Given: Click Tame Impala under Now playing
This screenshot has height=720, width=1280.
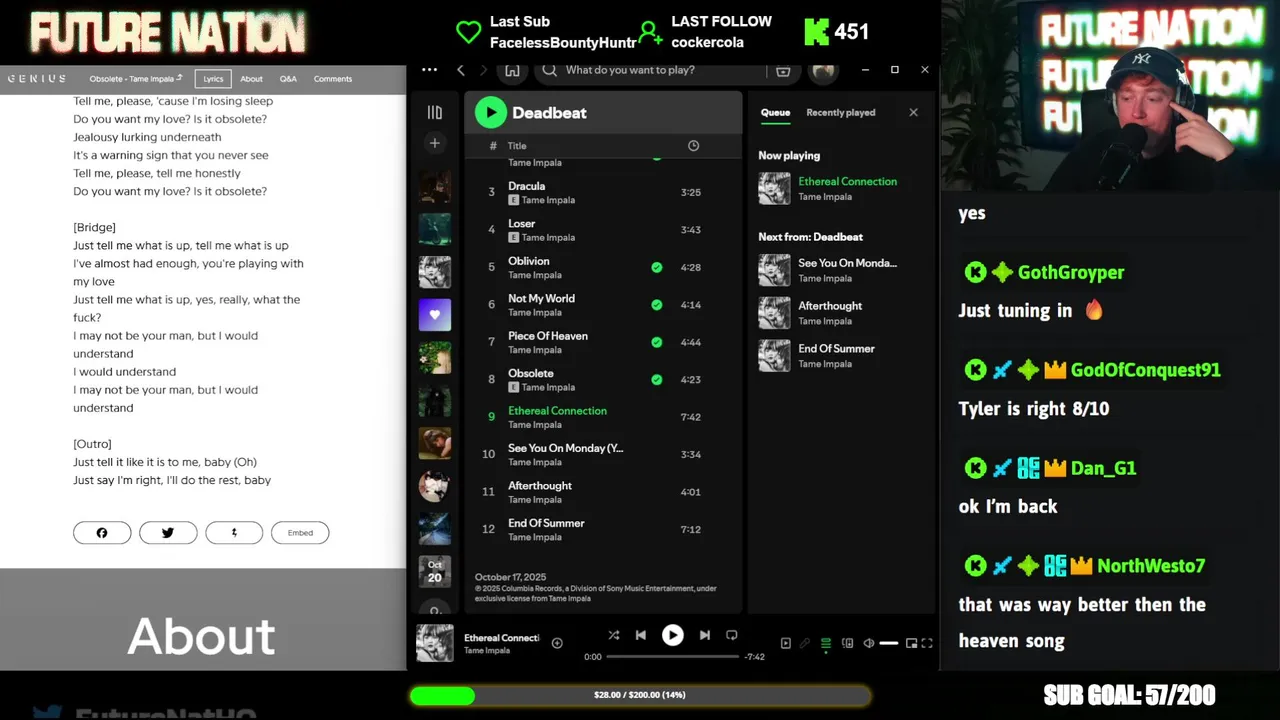Looking at the screenshot, I should pyautogui.click(x=824, y=197).
